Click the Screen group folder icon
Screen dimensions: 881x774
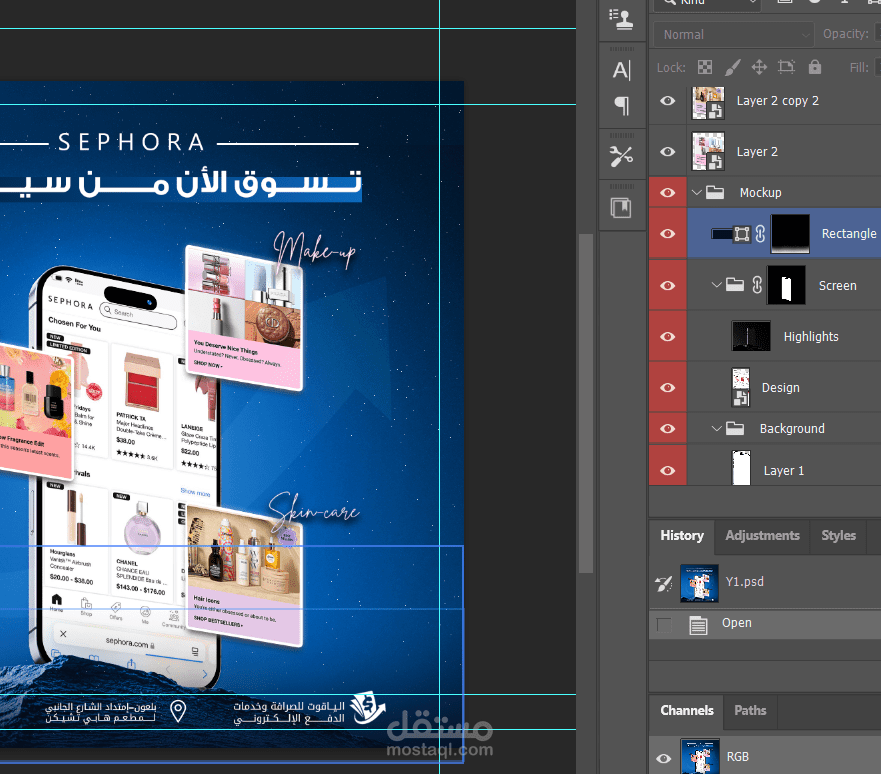point(735,285)
